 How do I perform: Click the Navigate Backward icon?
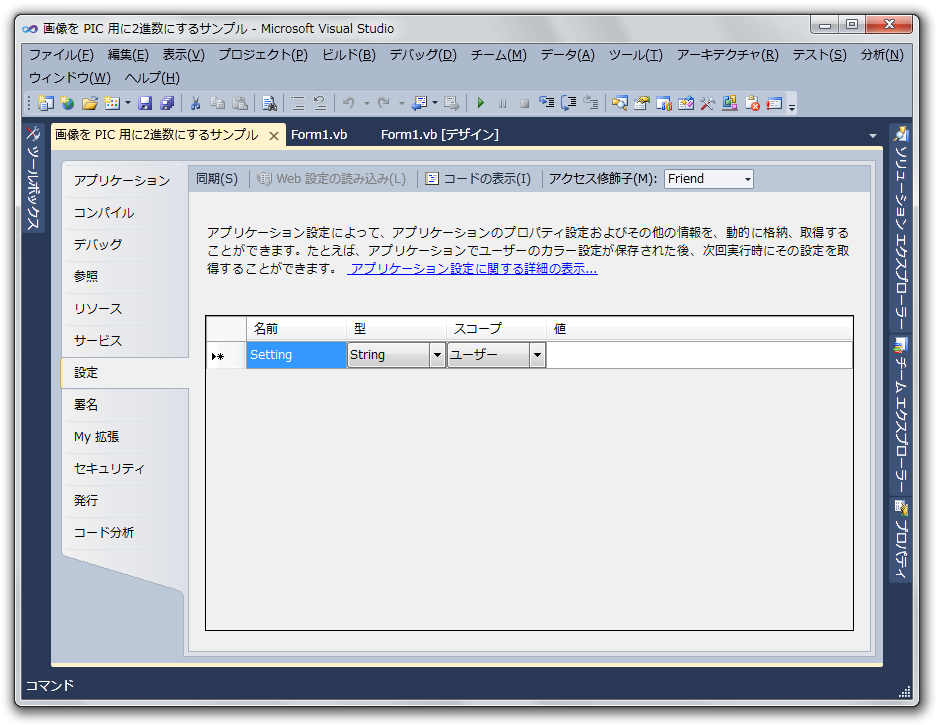tap(420, 103)
